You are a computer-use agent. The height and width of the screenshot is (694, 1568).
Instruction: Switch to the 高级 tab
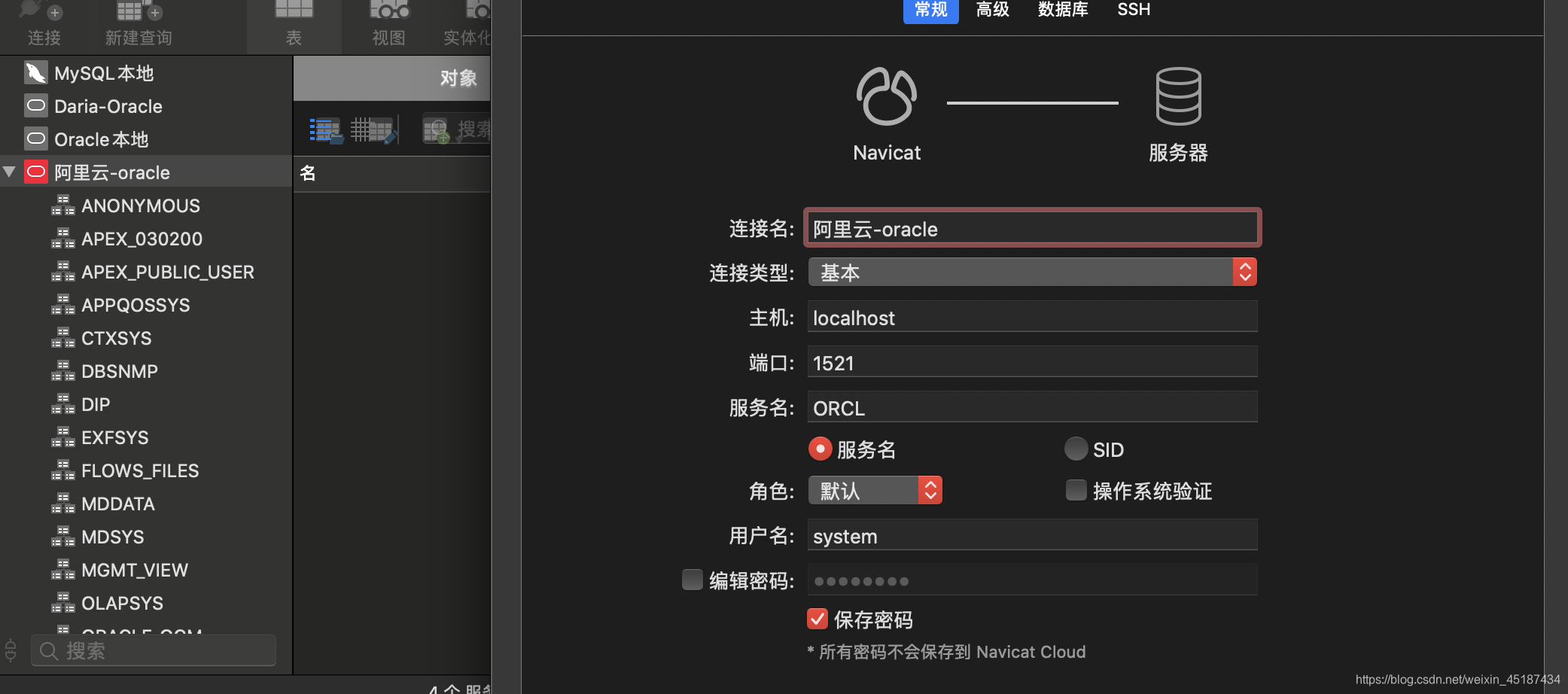pyautogui.click(x=992, y=10)
